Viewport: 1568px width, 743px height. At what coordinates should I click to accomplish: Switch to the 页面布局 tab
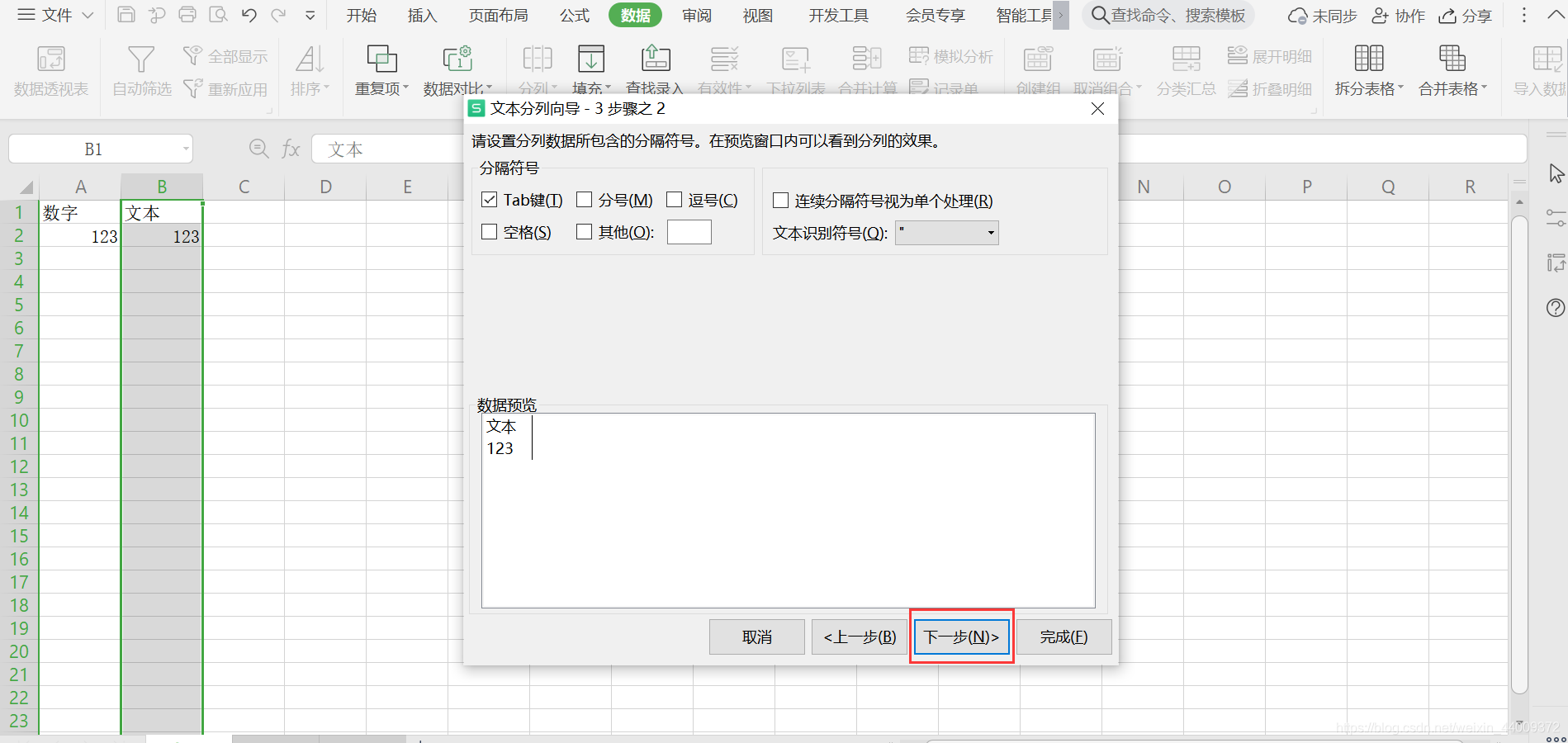click(x=498, y=15)
